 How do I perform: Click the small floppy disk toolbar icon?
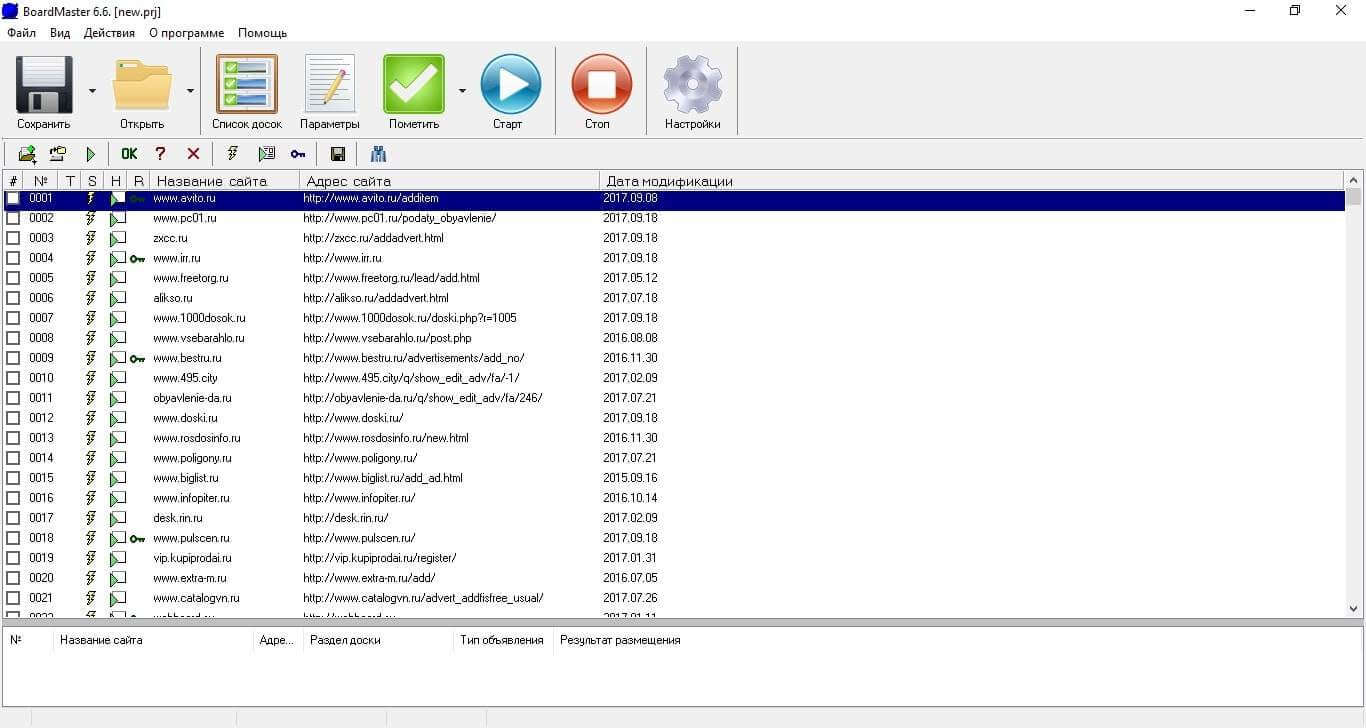coord(338,154)
